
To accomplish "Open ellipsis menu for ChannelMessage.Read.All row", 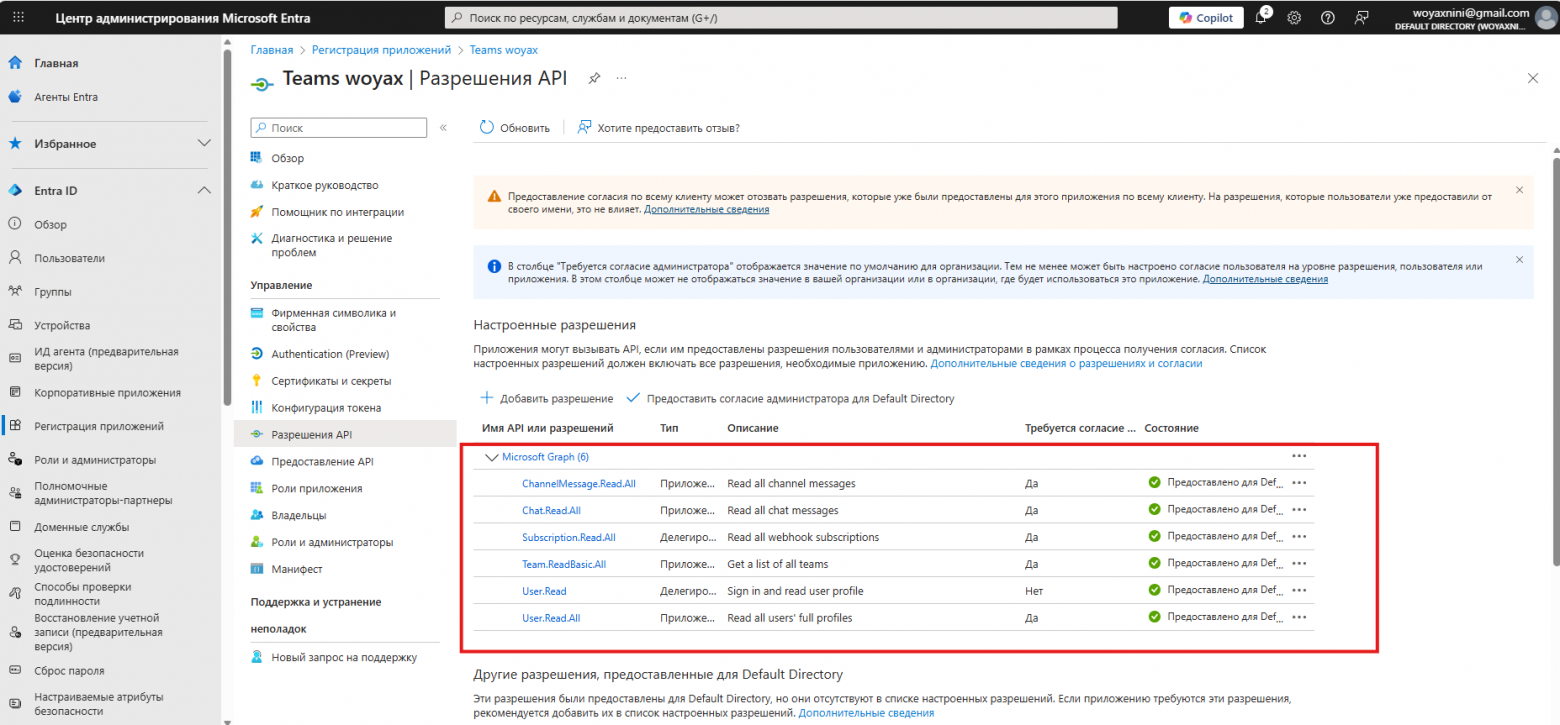I will click(x=1299, y=483).
